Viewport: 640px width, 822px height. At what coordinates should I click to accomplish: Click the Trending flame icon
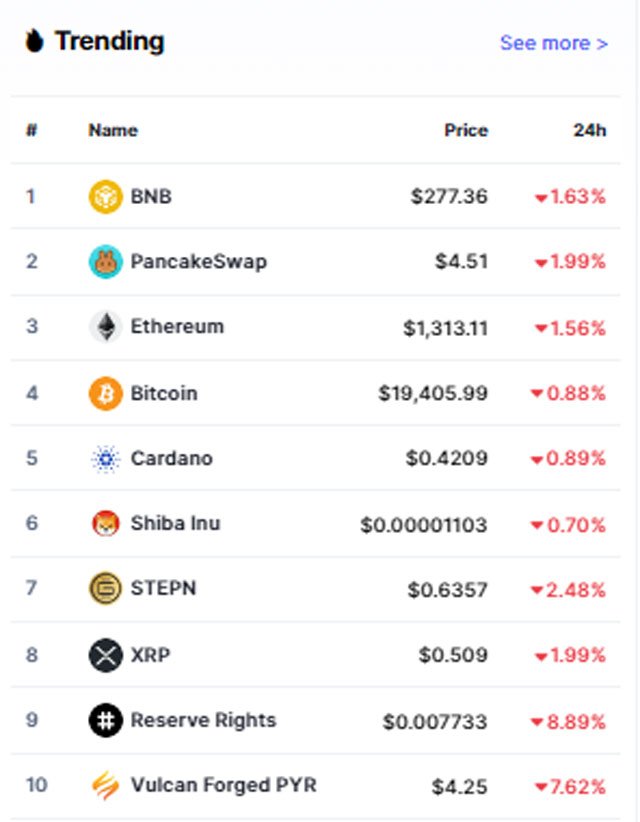tap(35, 41)
